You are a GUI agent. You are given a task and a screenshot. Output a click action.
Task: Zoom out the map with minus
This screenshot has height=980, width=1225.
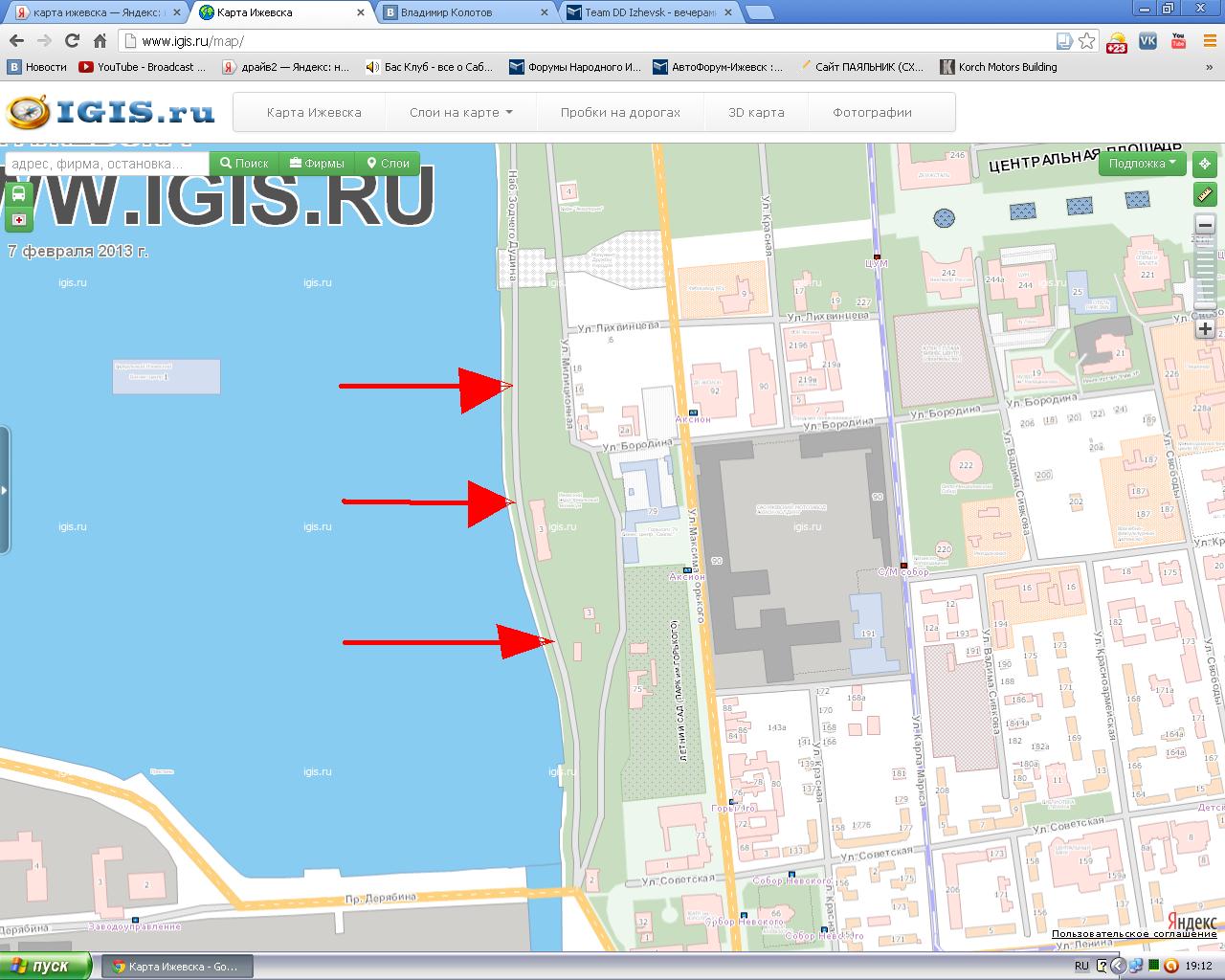[x=1205, y=226]
